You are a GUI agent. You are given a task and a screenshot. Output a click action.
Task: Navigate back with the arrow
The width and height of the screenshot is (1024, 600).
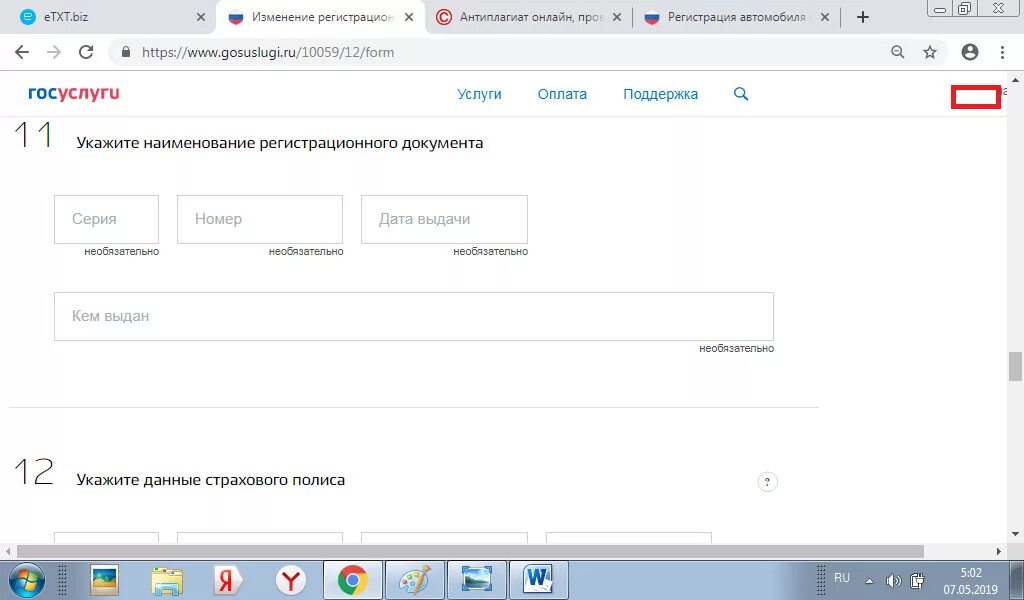(x=21, y=51)
